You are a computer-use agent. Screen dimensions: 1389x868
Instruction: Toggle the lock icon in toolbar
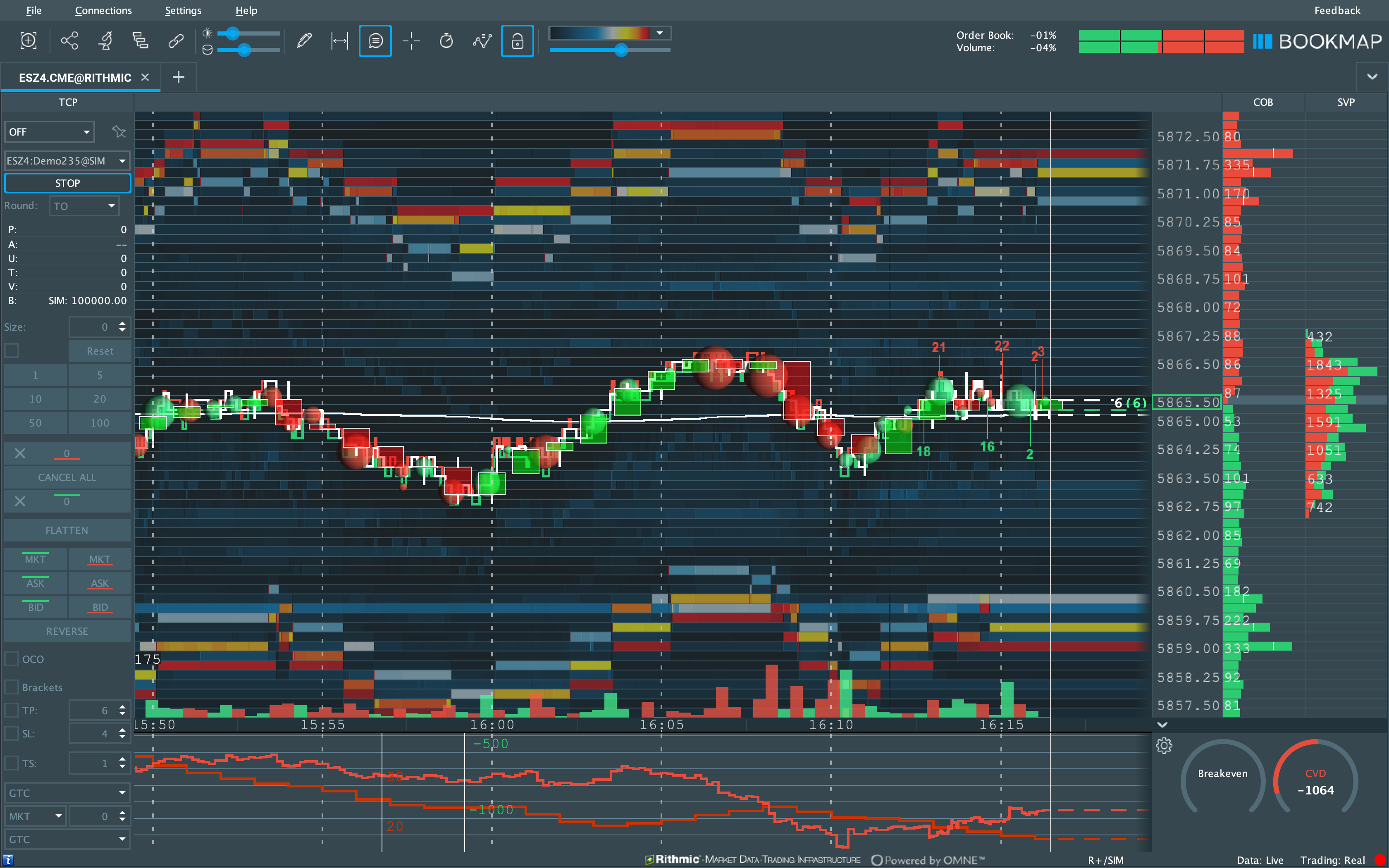click(x=517, y=41)
